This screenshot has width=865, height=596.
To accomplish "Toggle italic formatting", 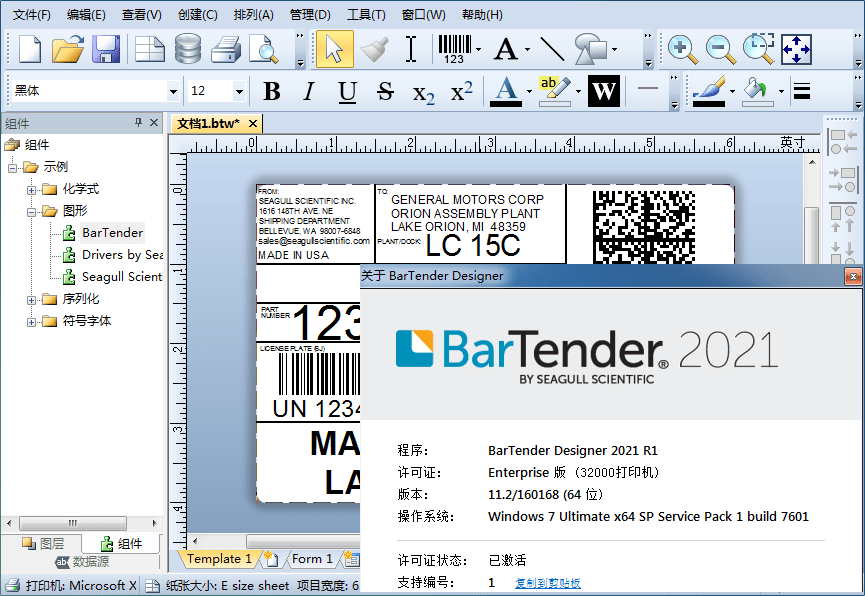I will (x=309, y=91).
